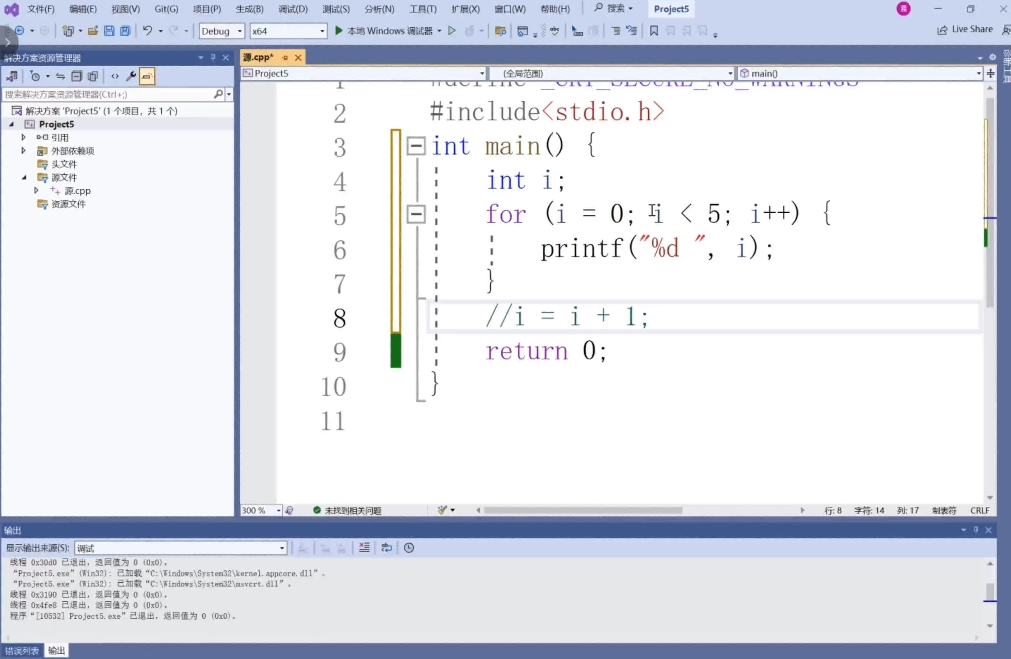Click the bookmark icon in the toolbar
This screenshot has width=1011, height=659.
pyautogui.click(x=654, y=30)
